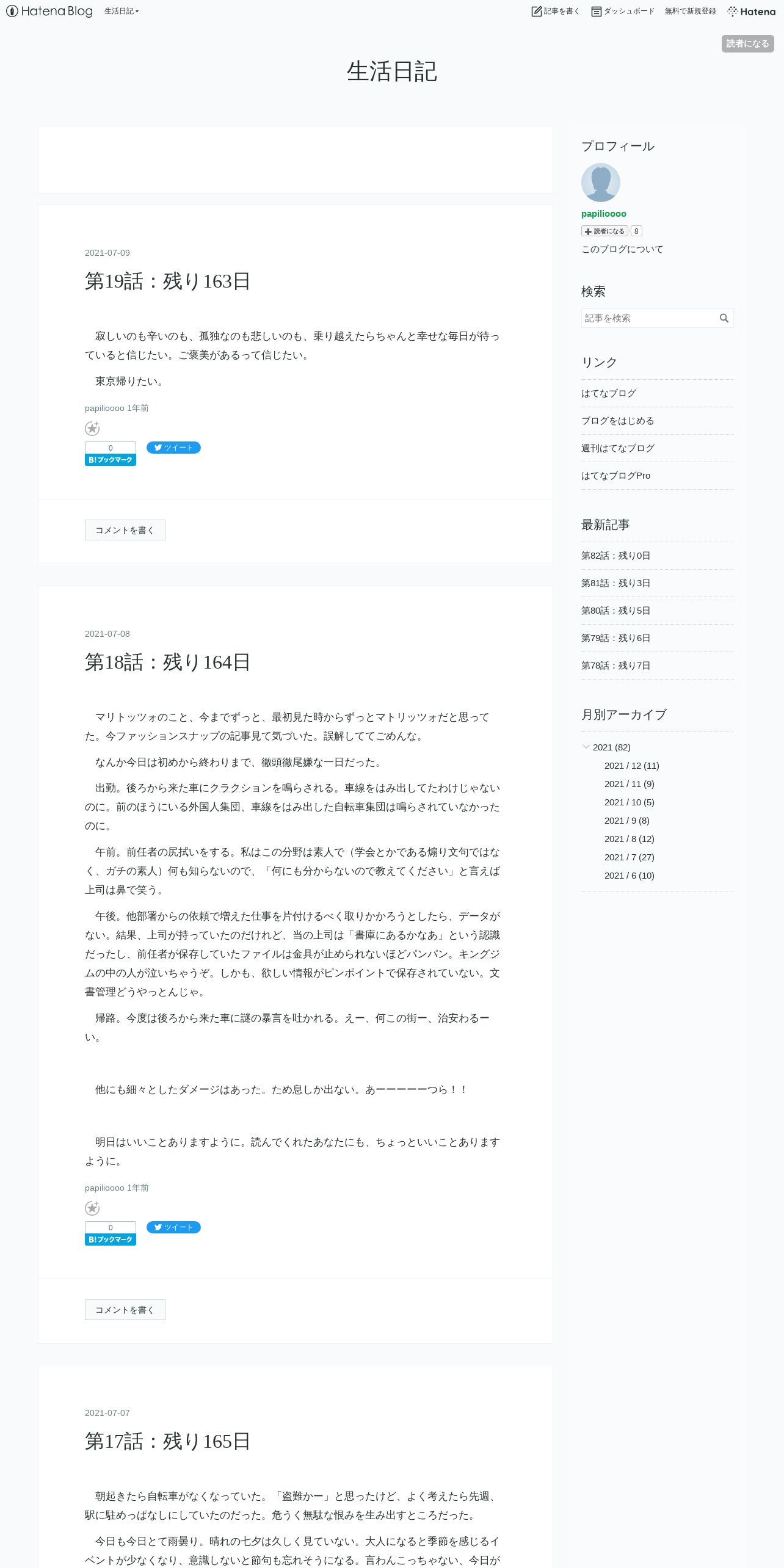
Task: Open recent article 第79話：残り6日
Action: point(616,638)
